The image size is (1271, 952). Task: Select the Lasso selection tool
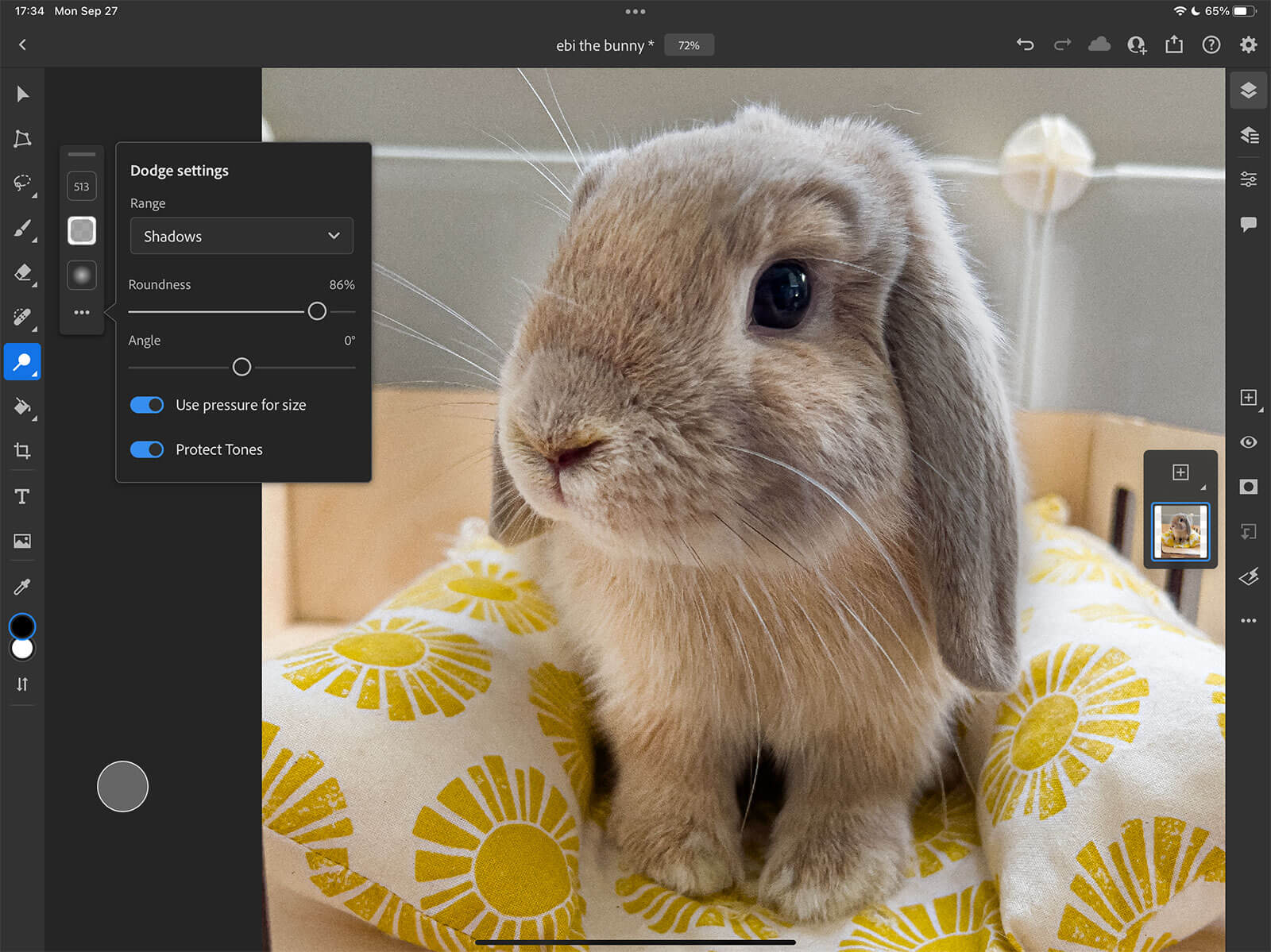coord(22,183)
